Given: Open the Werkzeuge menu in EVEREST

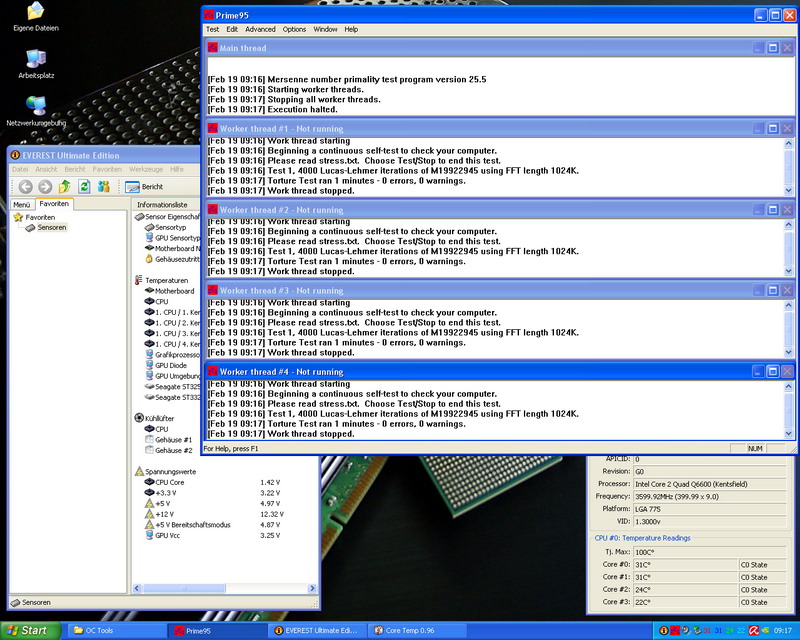Looking at the screenshot, I should [x=145, y=170].
